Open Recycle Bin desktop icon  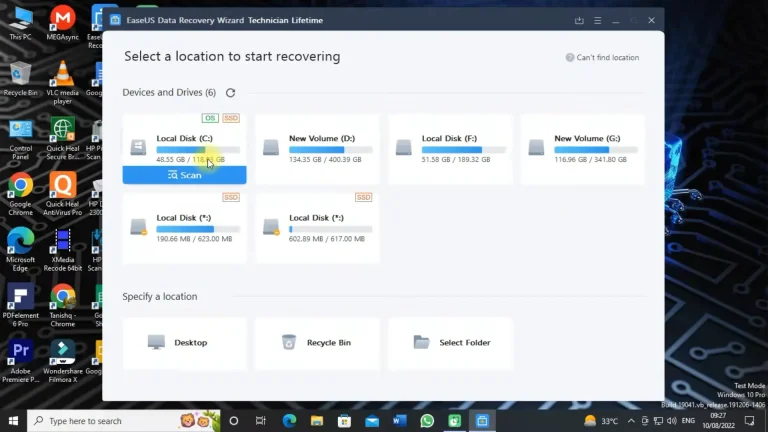20,79
